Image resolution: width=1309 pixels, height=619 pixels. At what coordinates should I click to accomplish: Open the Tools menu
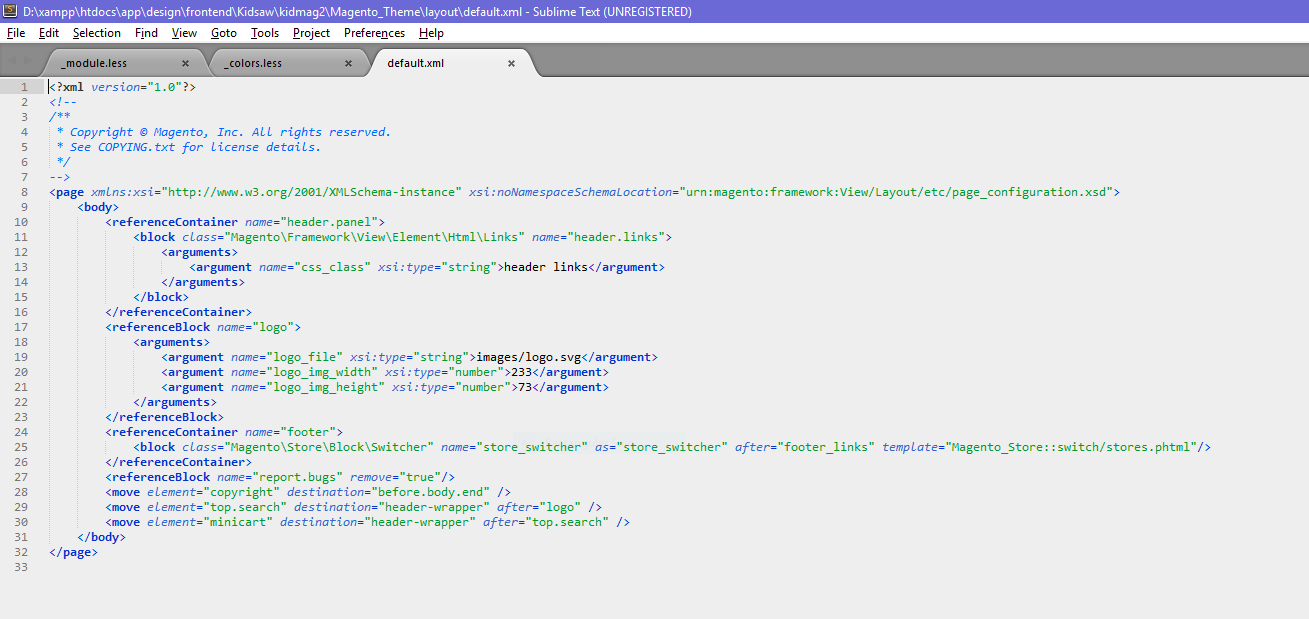(x=265, y=33)
